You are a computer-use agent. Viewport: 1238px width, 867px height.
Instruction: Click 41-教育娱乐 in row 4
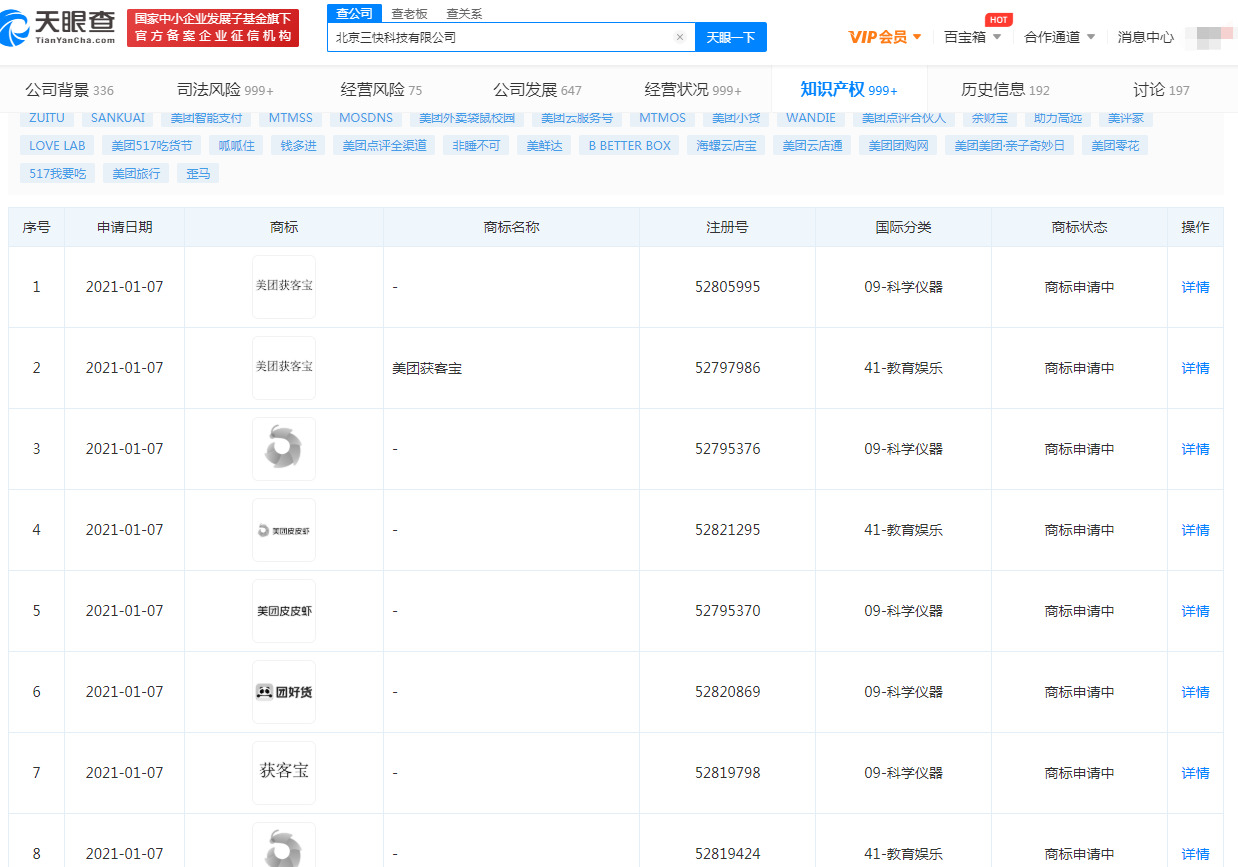click(x=903, y=530)
